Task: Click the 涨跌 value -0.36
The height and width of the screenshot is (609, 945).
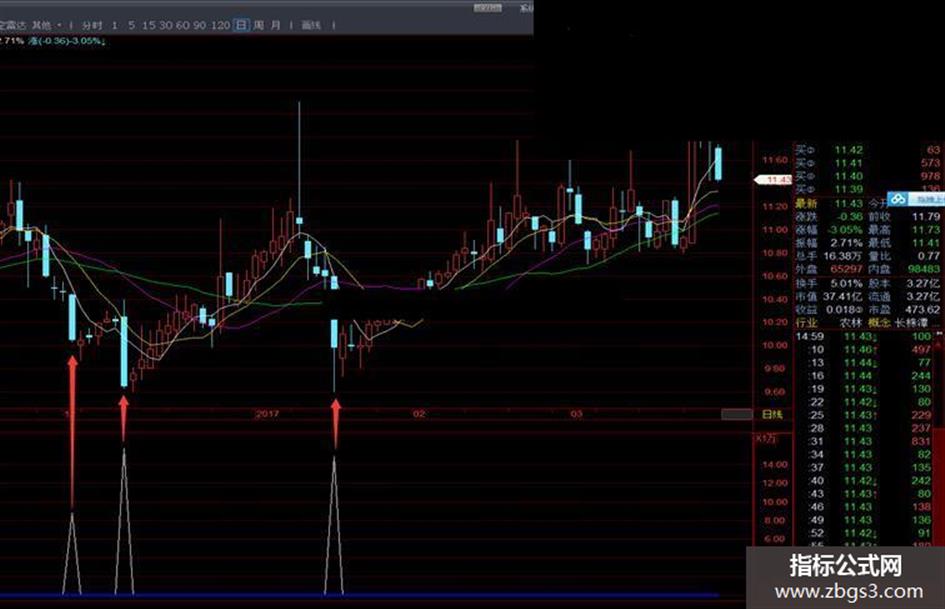Action: coord(850,216)
